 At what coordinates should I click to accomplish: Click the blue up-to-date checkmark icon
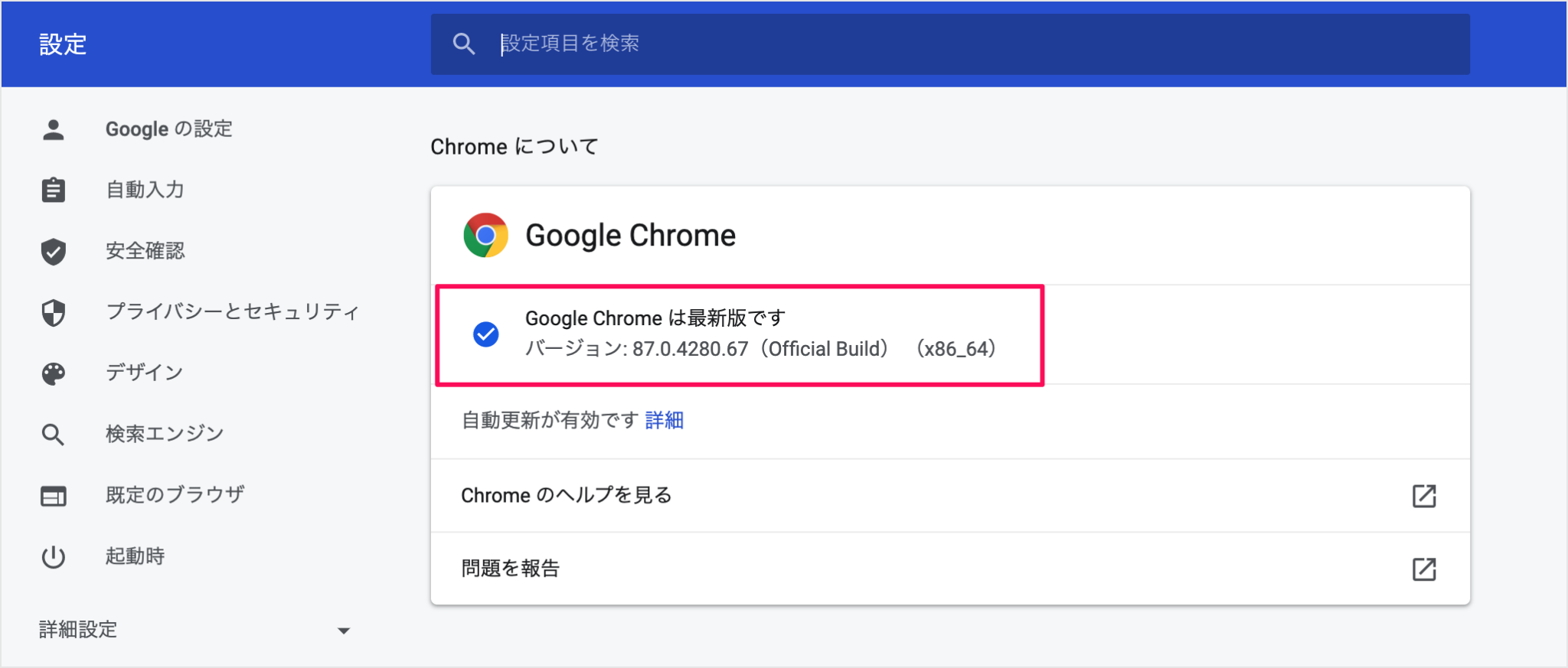[x=486, y=334]
